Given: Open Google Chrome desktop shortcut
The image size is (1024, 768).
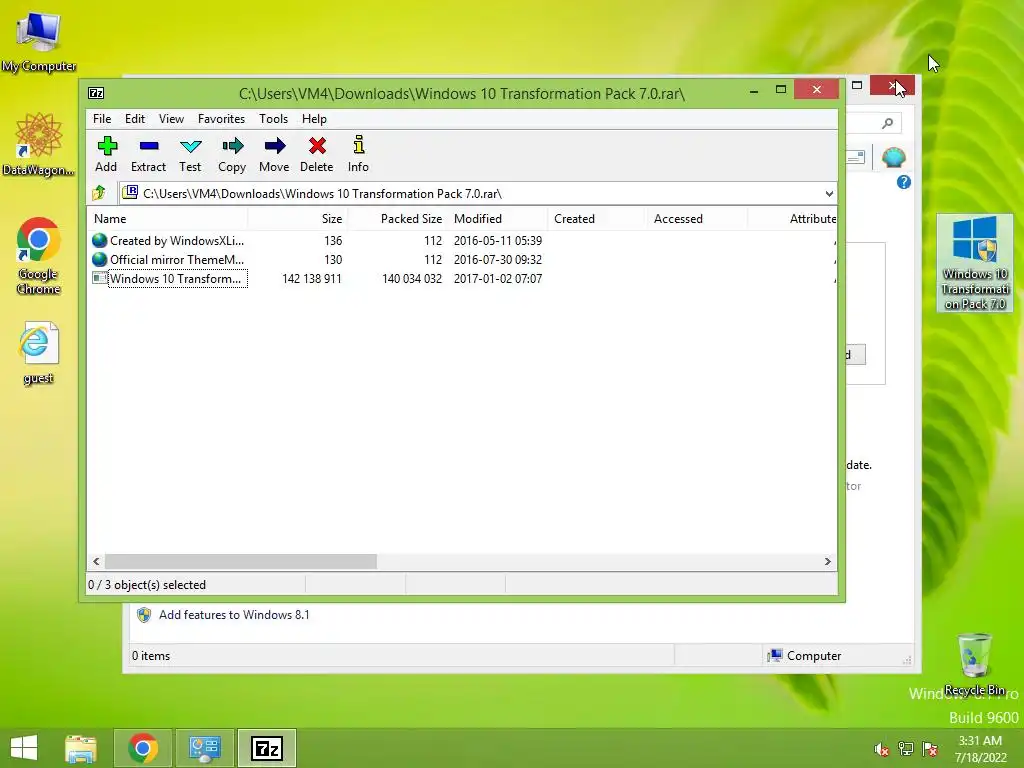Looking at the screenshot, I should click(39, 256).
